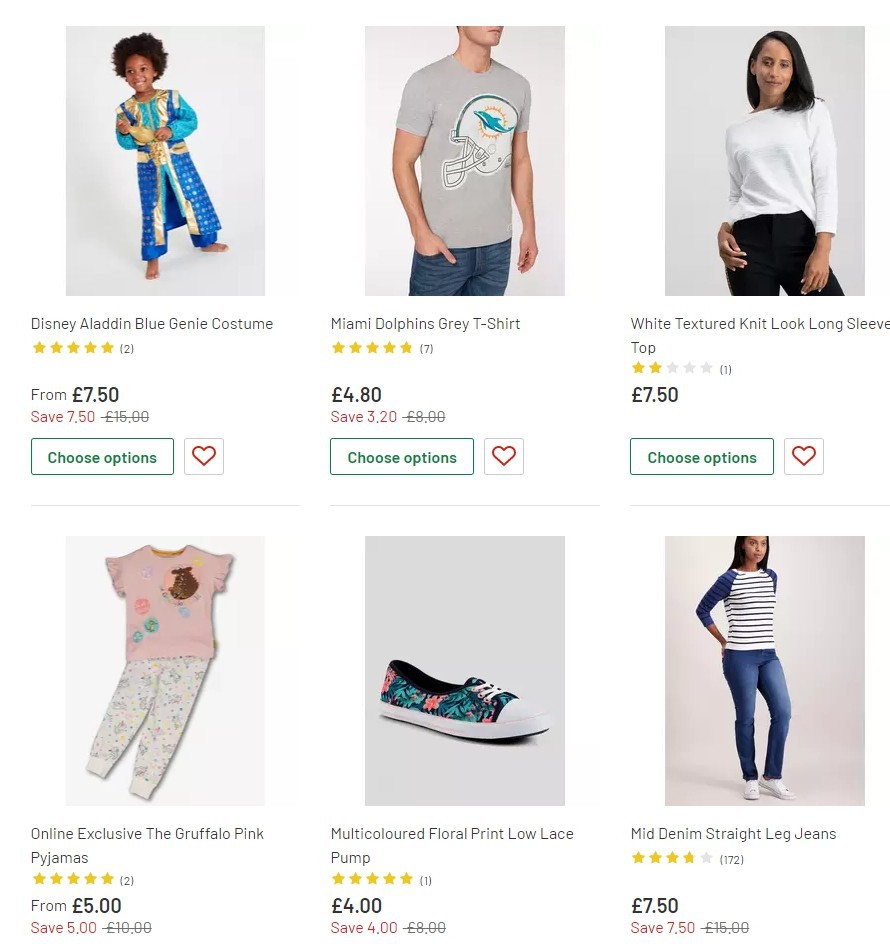Toggle wishlist heart for Miami Dolphins T-Shirt
The width and height of the screenshot is (890, 944).
tap(504, 456)
